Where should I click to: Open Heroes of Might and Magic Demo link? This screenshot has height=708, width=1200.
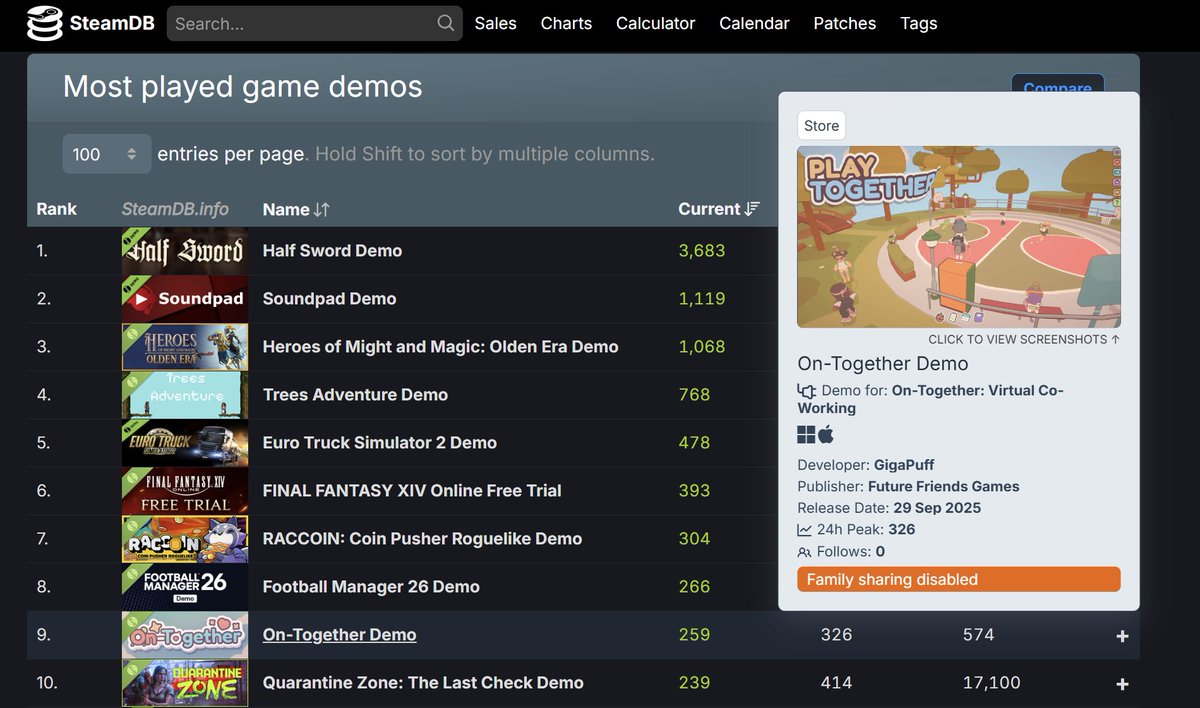tap(440, 347)
